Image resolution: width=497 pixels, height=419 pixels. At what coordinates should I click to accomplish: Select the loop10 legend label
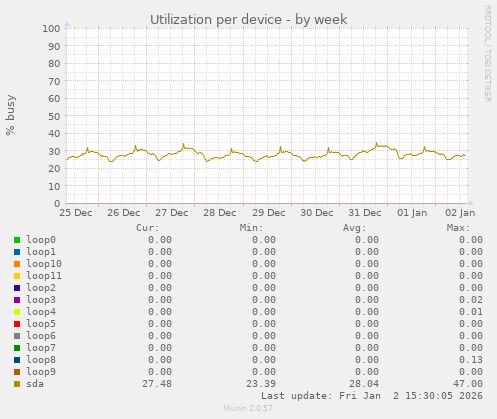click(x=44, y=264)
